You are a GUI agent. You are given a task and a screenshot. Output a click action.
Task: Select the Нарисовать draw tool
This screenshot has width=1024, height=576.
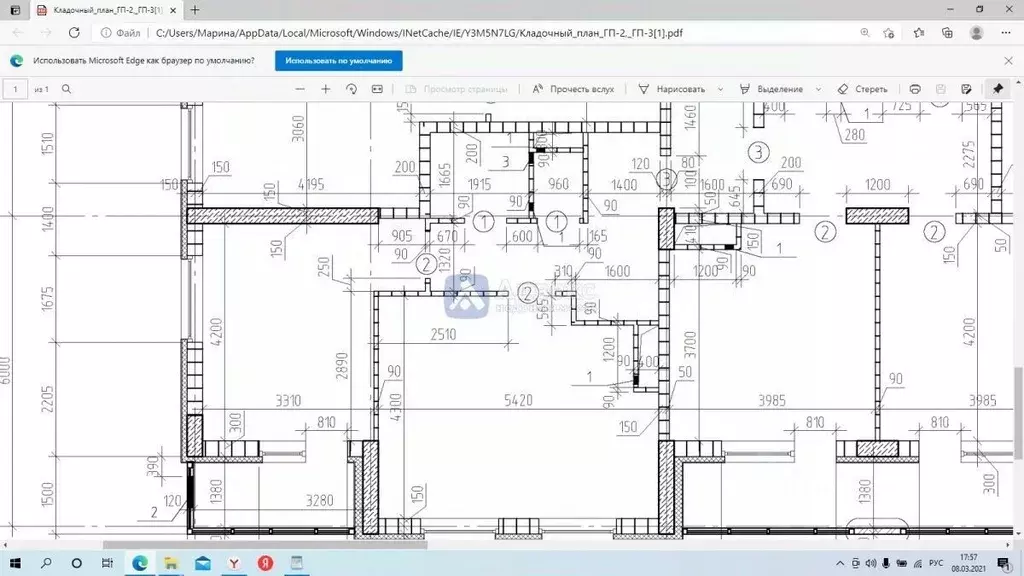(671, 89)
